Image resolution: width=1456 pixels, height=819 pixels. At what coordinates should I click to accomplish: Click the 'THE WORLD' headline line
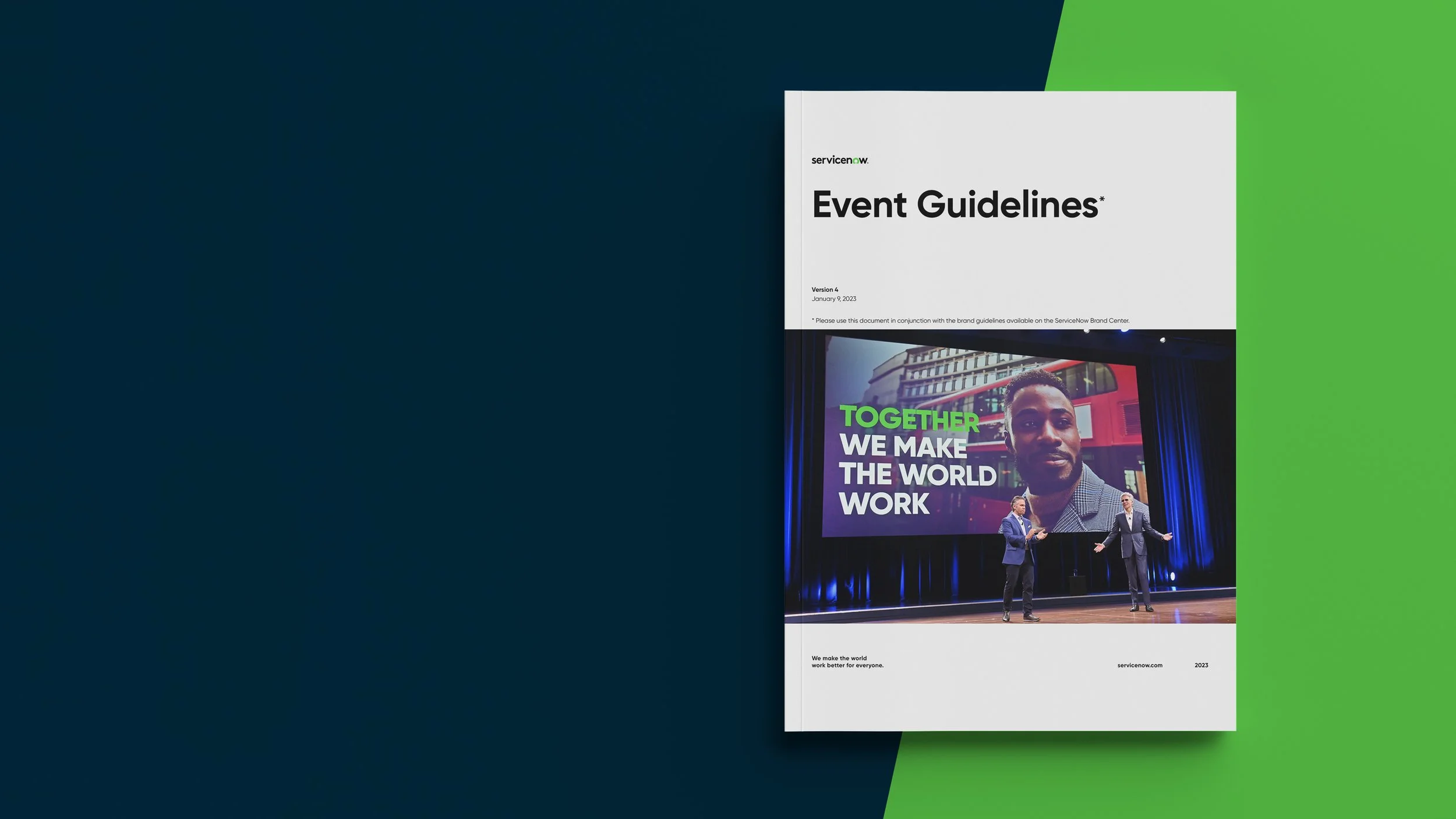click(x=917, y=474)
